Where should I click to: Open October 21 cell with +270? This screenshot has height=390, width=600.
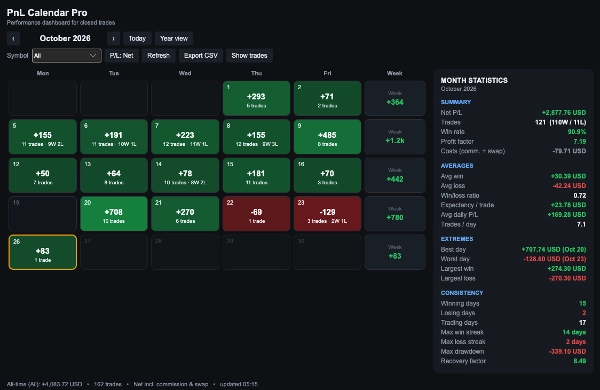pos(185,214)
